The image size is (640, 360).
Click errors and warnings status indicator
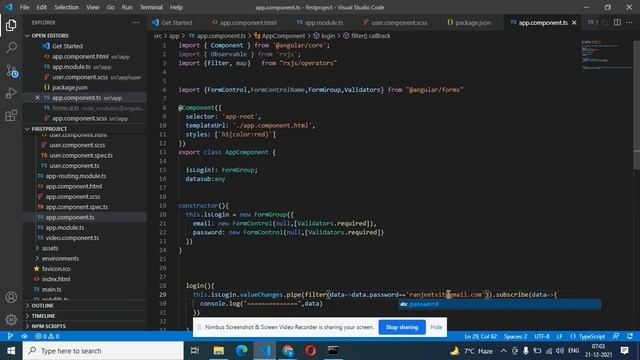click(x=47, y=336)
